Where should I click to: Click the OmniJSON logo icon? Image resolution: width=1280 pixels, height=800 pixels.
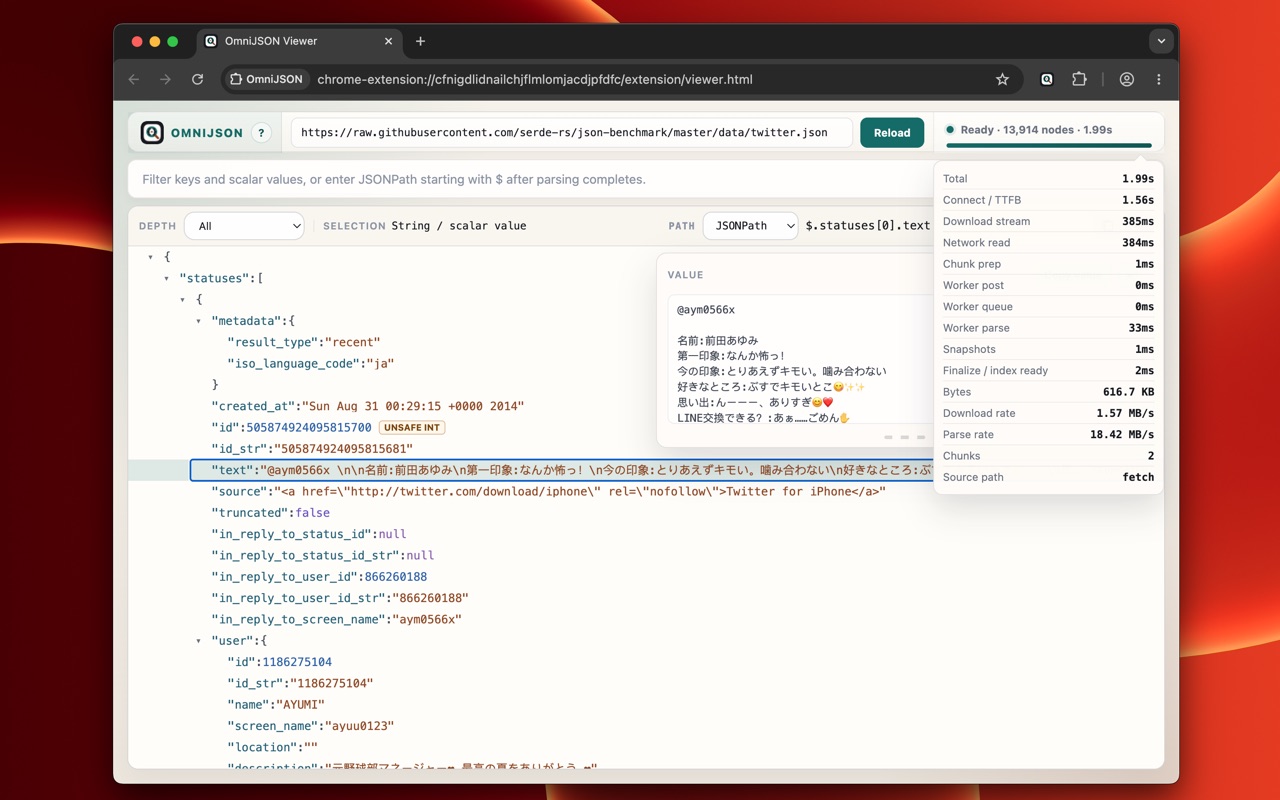click(152, 132)
